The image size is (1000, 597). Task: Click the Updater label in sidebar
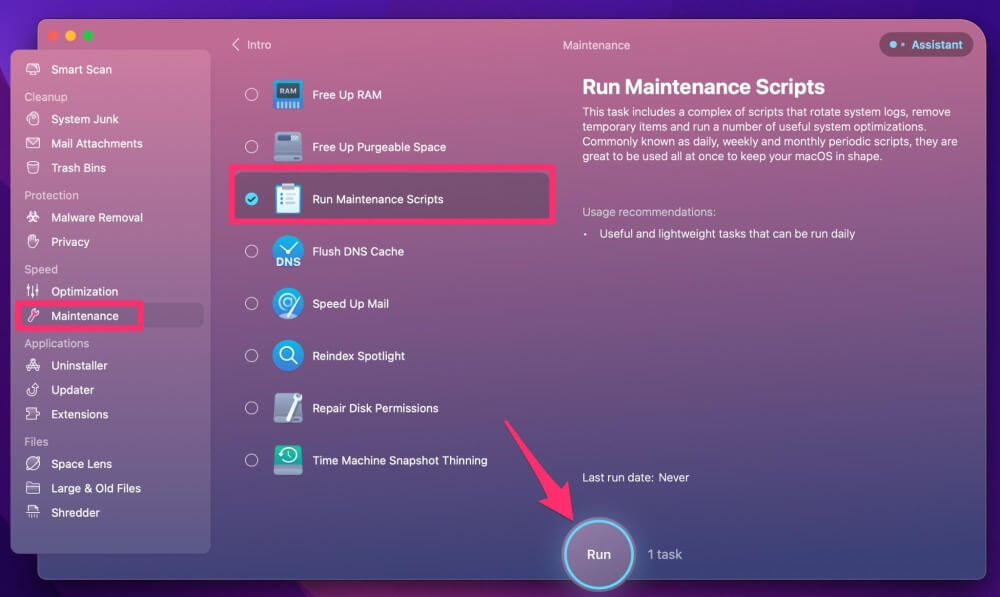click(x=72, y=390)
